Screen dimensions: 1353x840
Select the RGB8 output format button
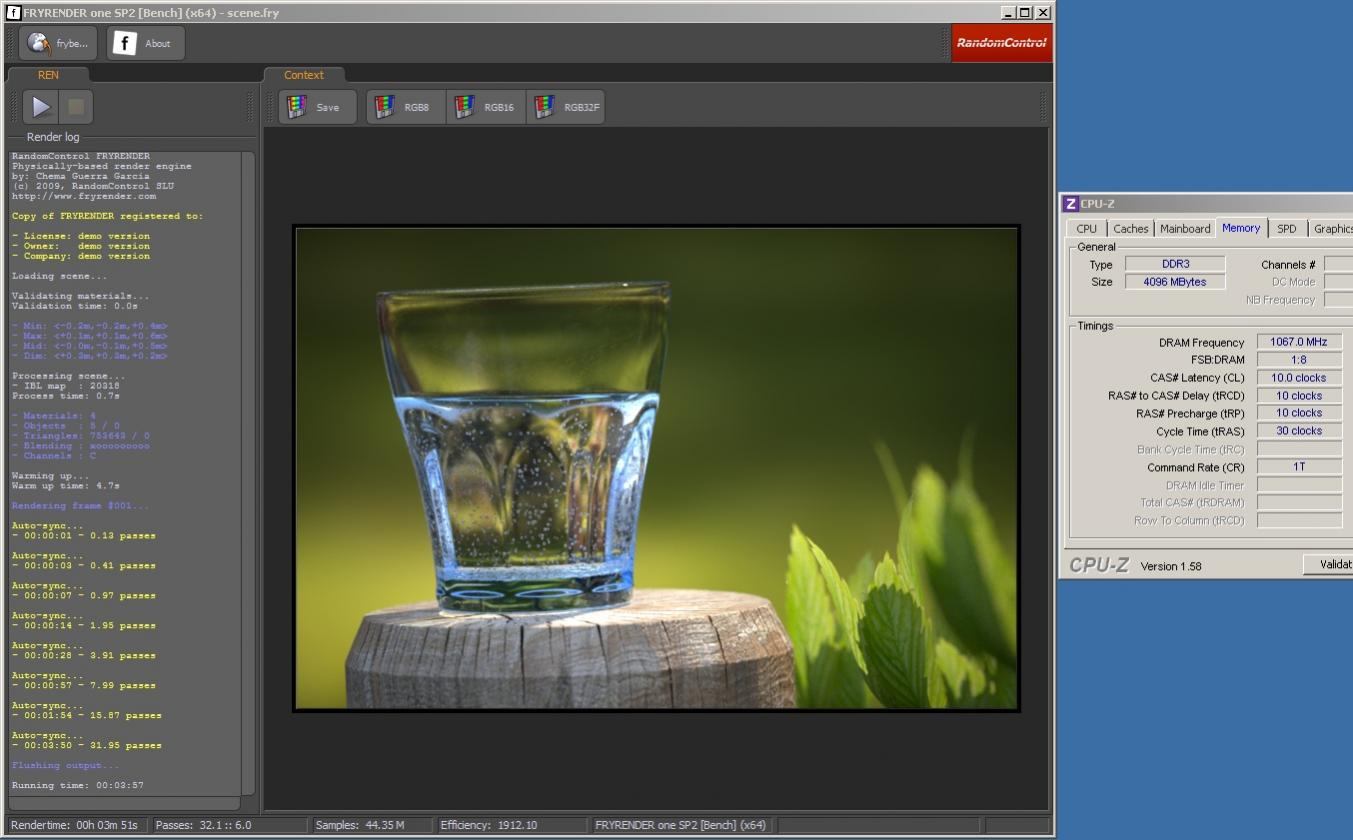(x=404, y=107)
